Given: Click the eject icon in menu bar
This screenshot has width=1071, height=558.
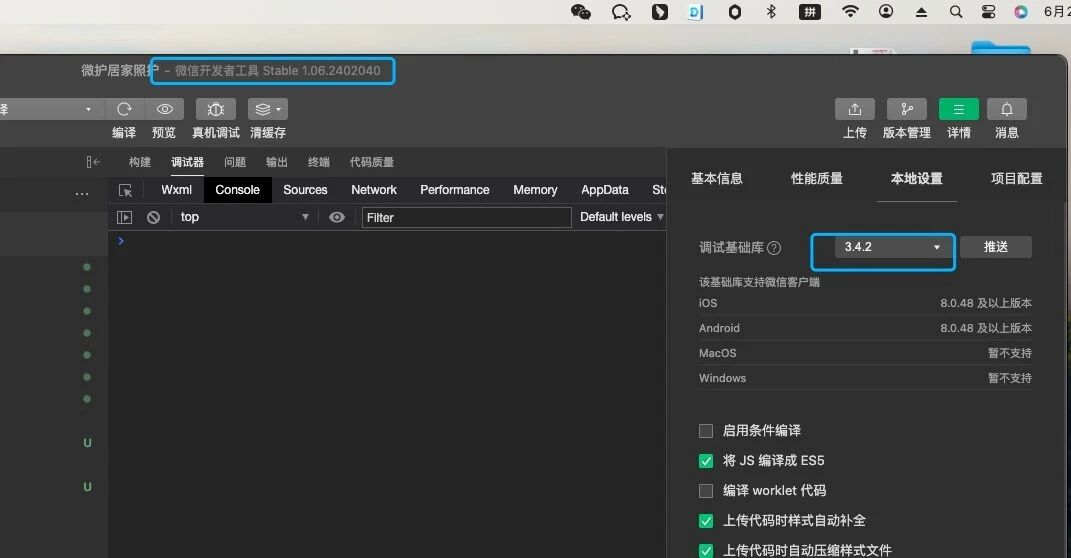Looking at the screenshot, I should [921, 12].
